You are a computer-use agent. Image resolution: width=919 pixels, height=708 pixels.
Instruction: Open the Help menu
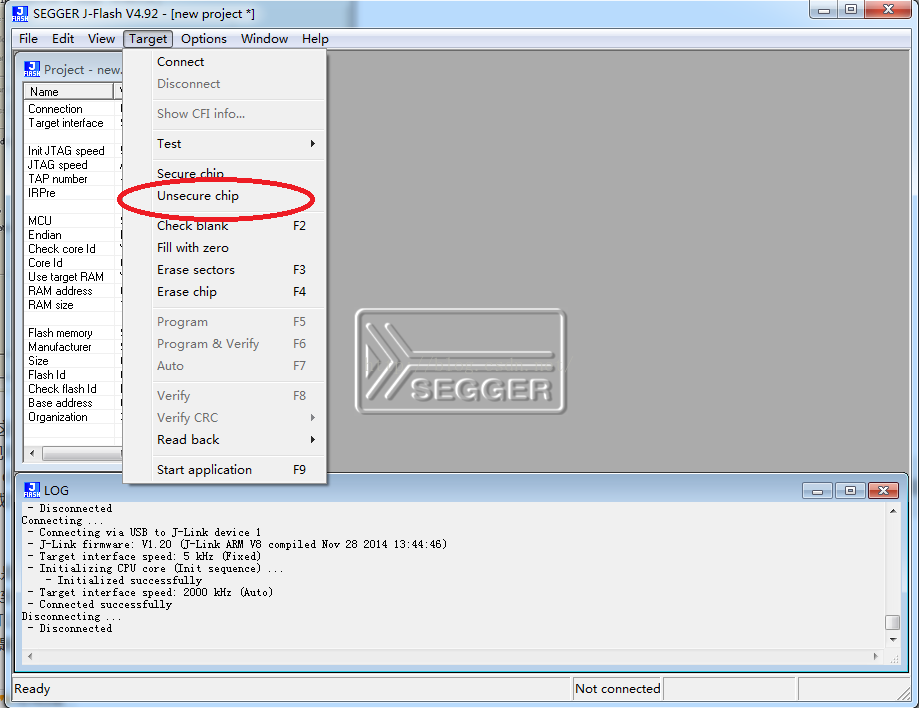pyautogui.click(x=315, y=39)
